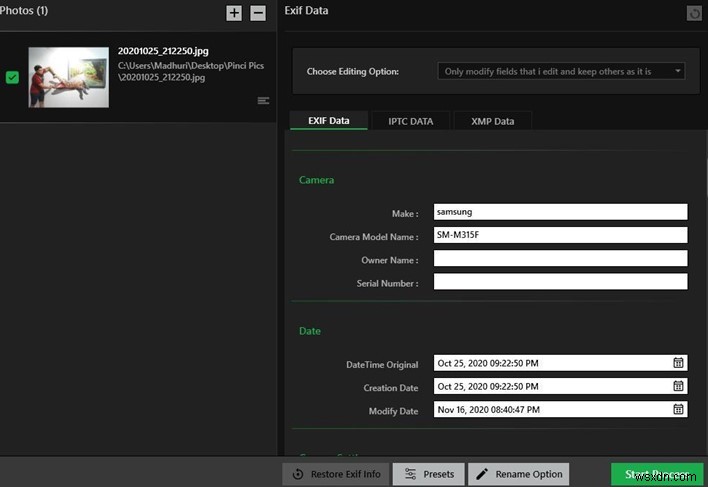Click the Make input field

[x=560, y=212]
